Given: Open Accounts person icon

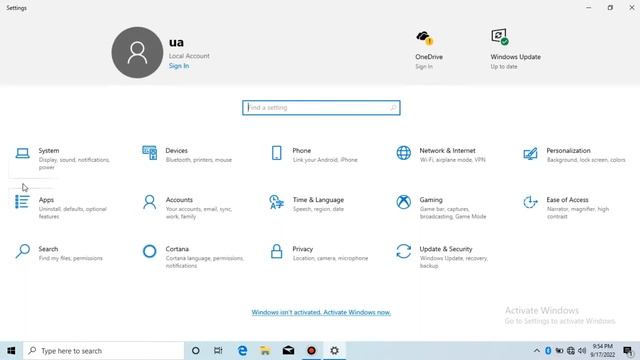Looking at the screenshot, I should (149, 202).
